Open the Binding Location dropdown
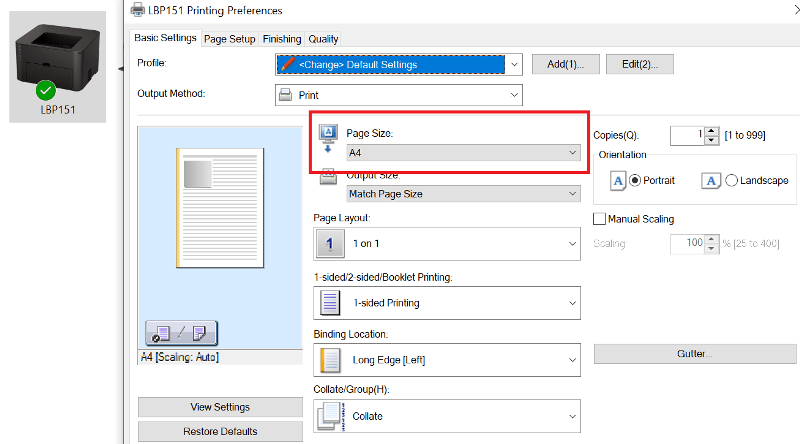Image resolution: width=800 pixels, height=444 pixels. (447, 360)
